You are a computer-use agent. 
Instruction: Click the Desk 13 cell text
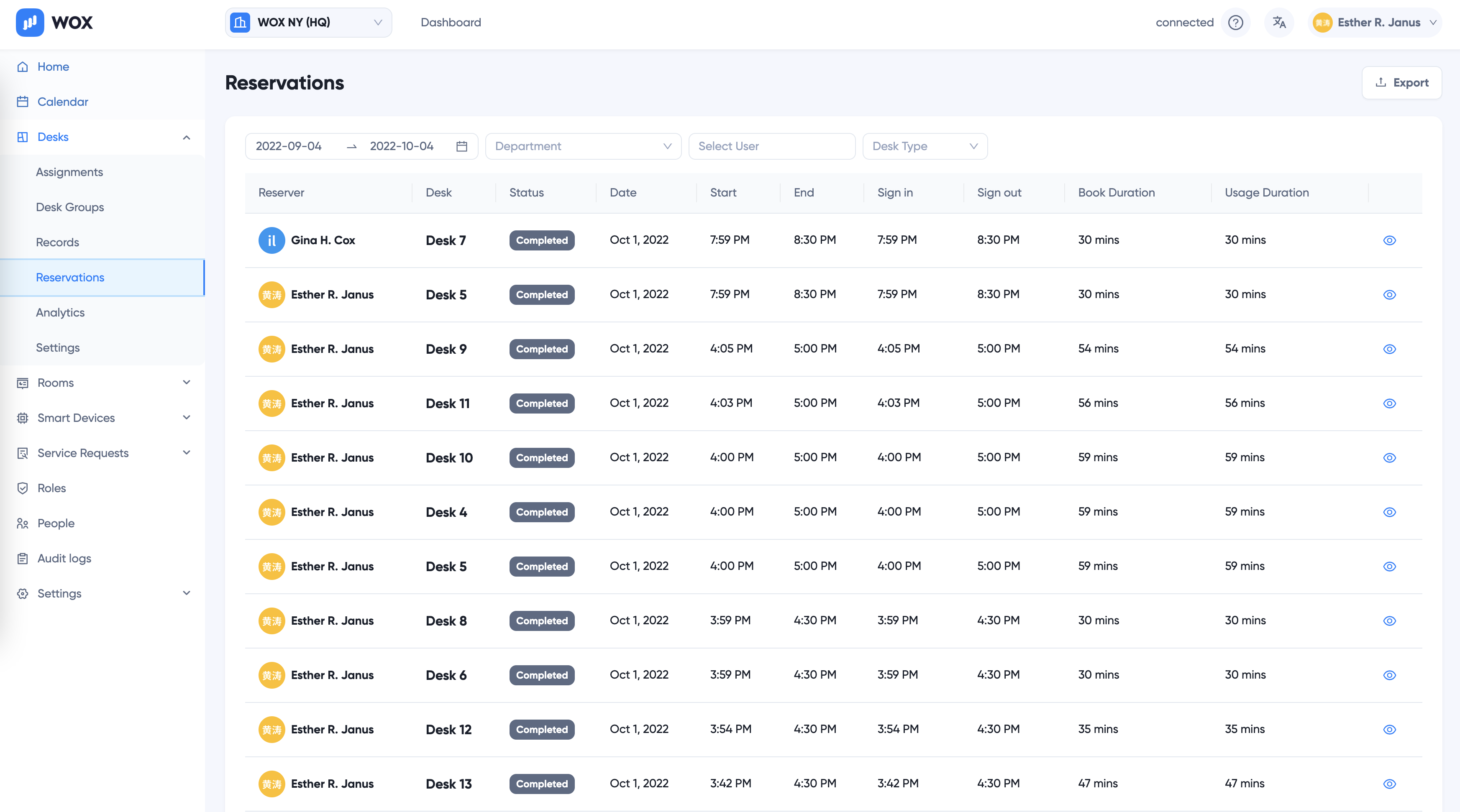pos(448,784)
